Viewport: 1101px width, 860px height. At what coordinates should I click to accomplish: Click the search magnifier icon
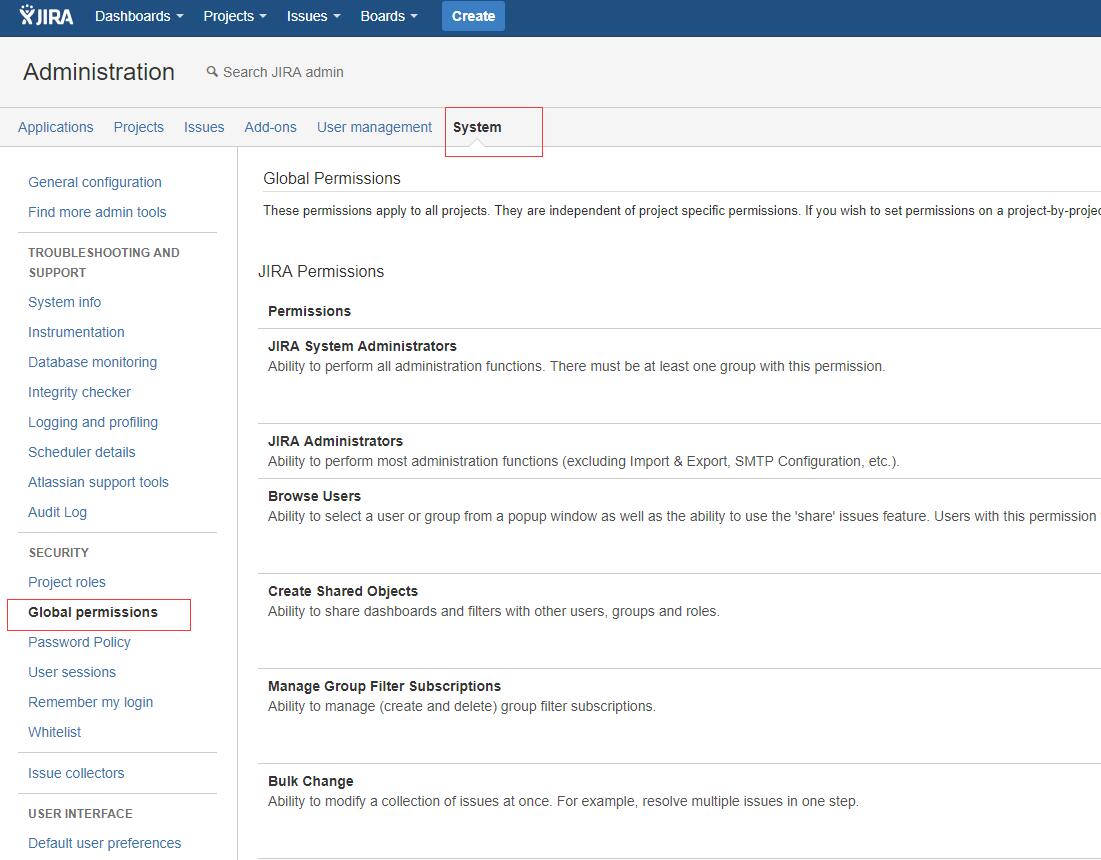(x=211, y=72)
